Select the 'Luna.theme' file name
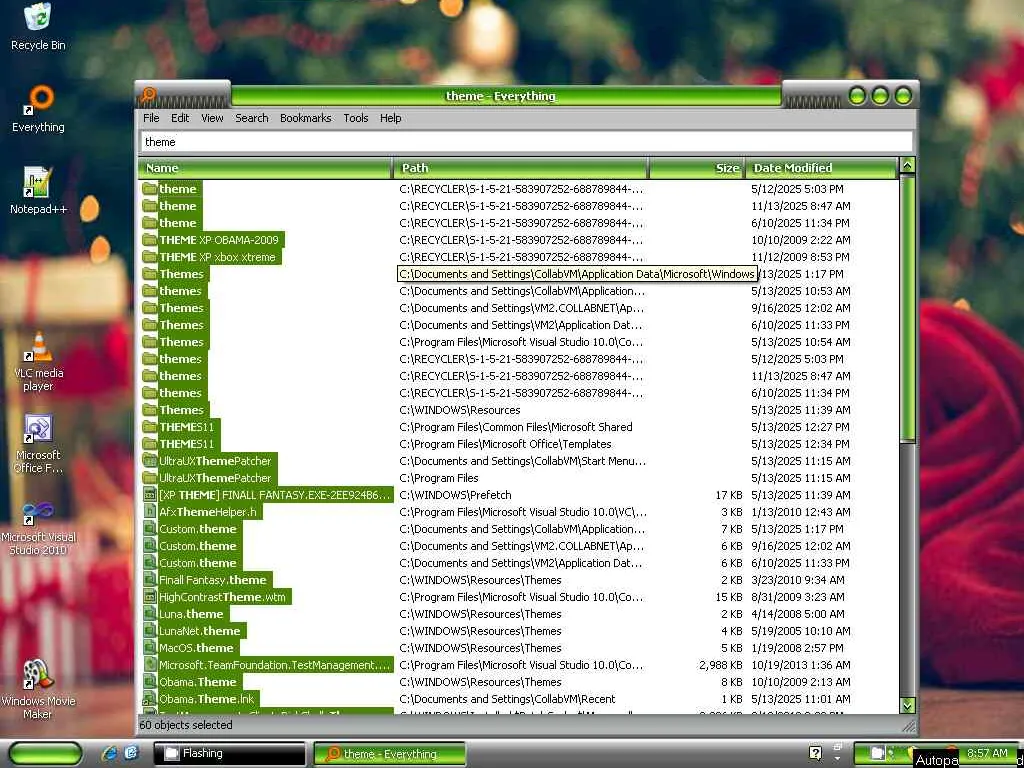 191,613
